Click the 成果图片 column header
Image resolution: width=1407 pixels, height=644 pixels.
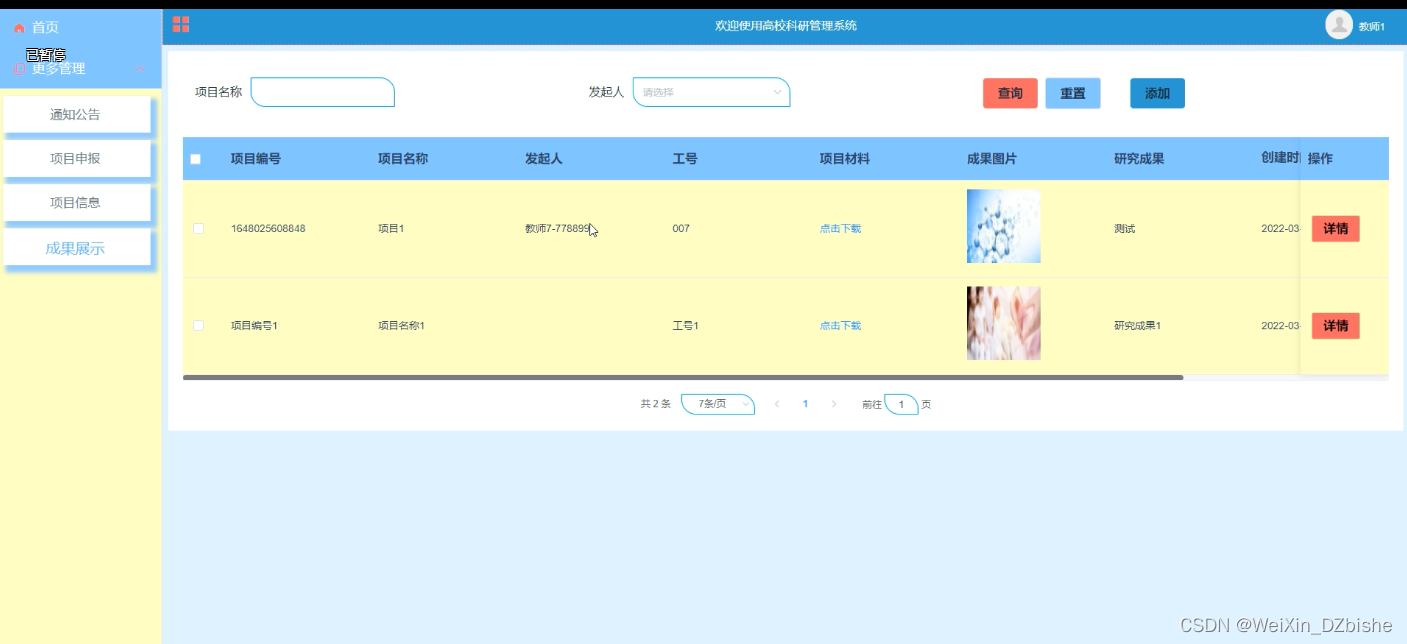992,159
